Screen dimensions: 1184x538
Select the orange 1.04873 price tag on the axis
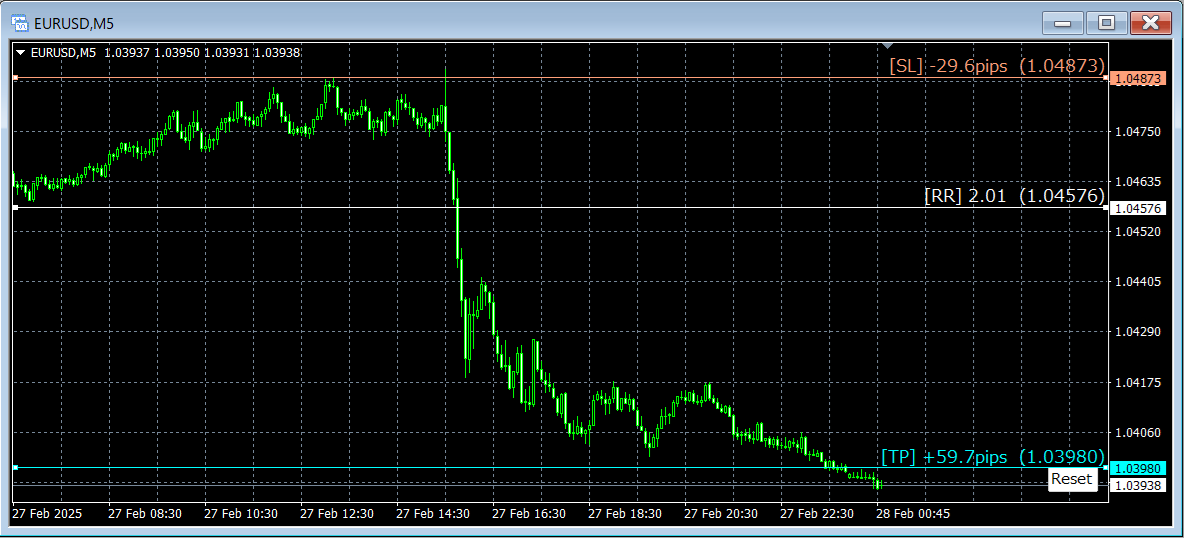pyautogui.click(x=1139, y=79)
